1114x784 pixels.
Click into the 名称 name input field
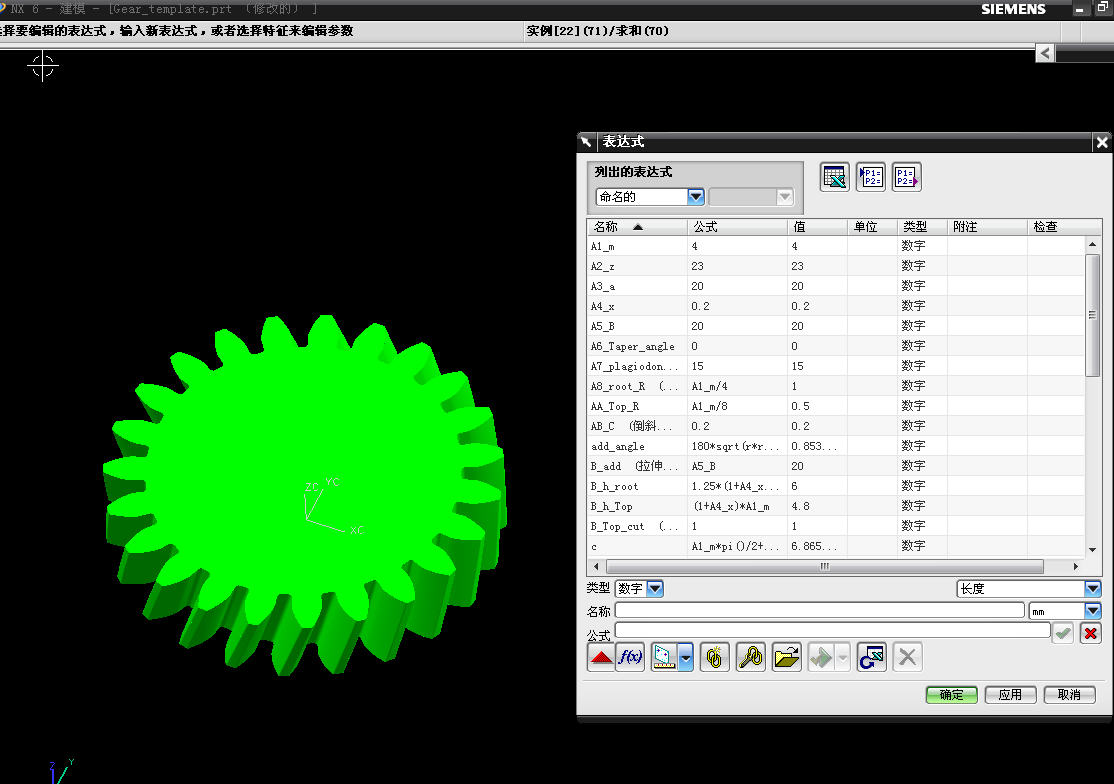coord(819,611)
